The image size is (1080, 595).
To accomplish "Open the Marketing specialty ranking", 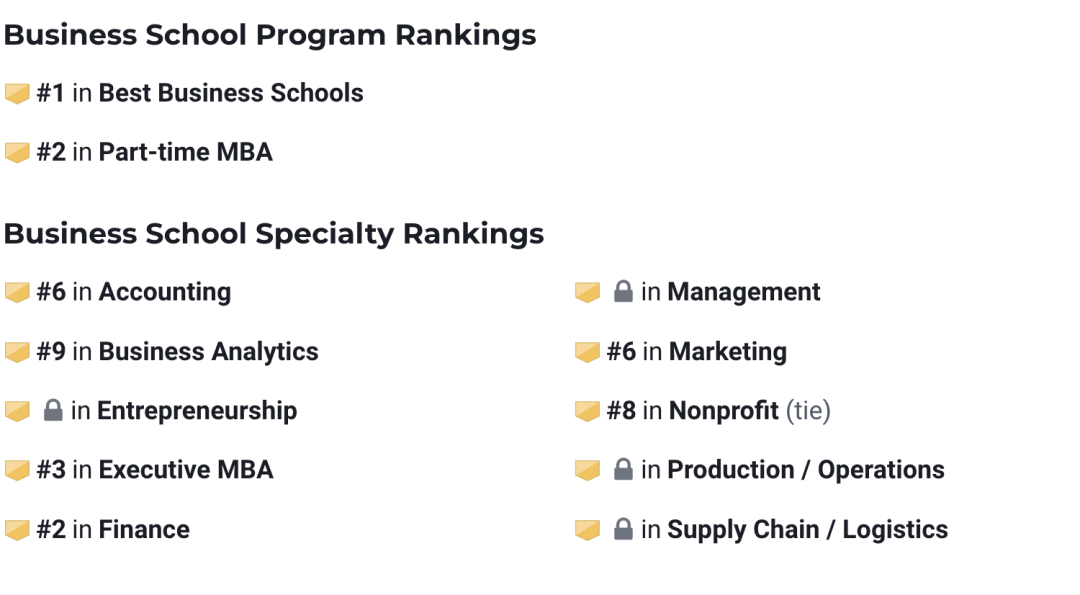I will point(727,352).
